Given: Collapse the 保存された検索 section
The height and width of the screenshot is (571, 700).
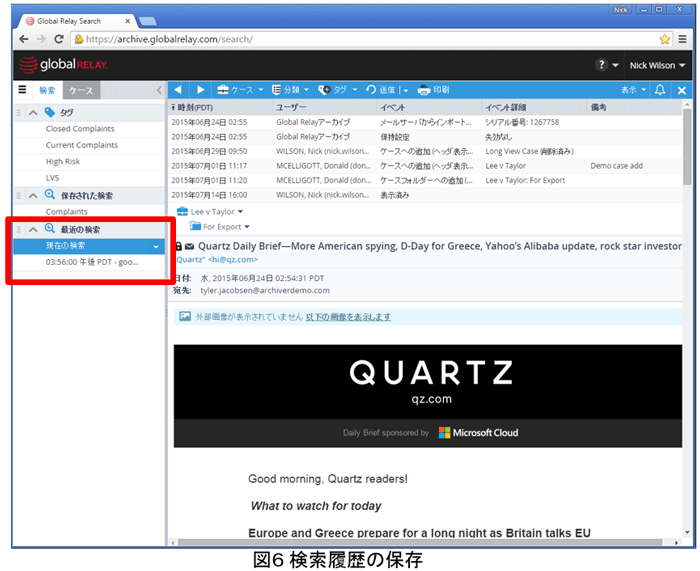Looking at the screenshot, I should (33, 196).
